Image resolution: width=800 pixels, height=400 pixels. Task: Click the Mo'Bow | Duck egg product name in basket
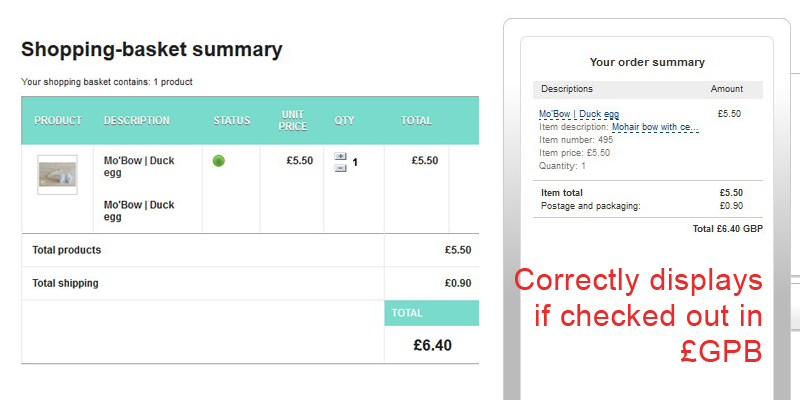139,166
